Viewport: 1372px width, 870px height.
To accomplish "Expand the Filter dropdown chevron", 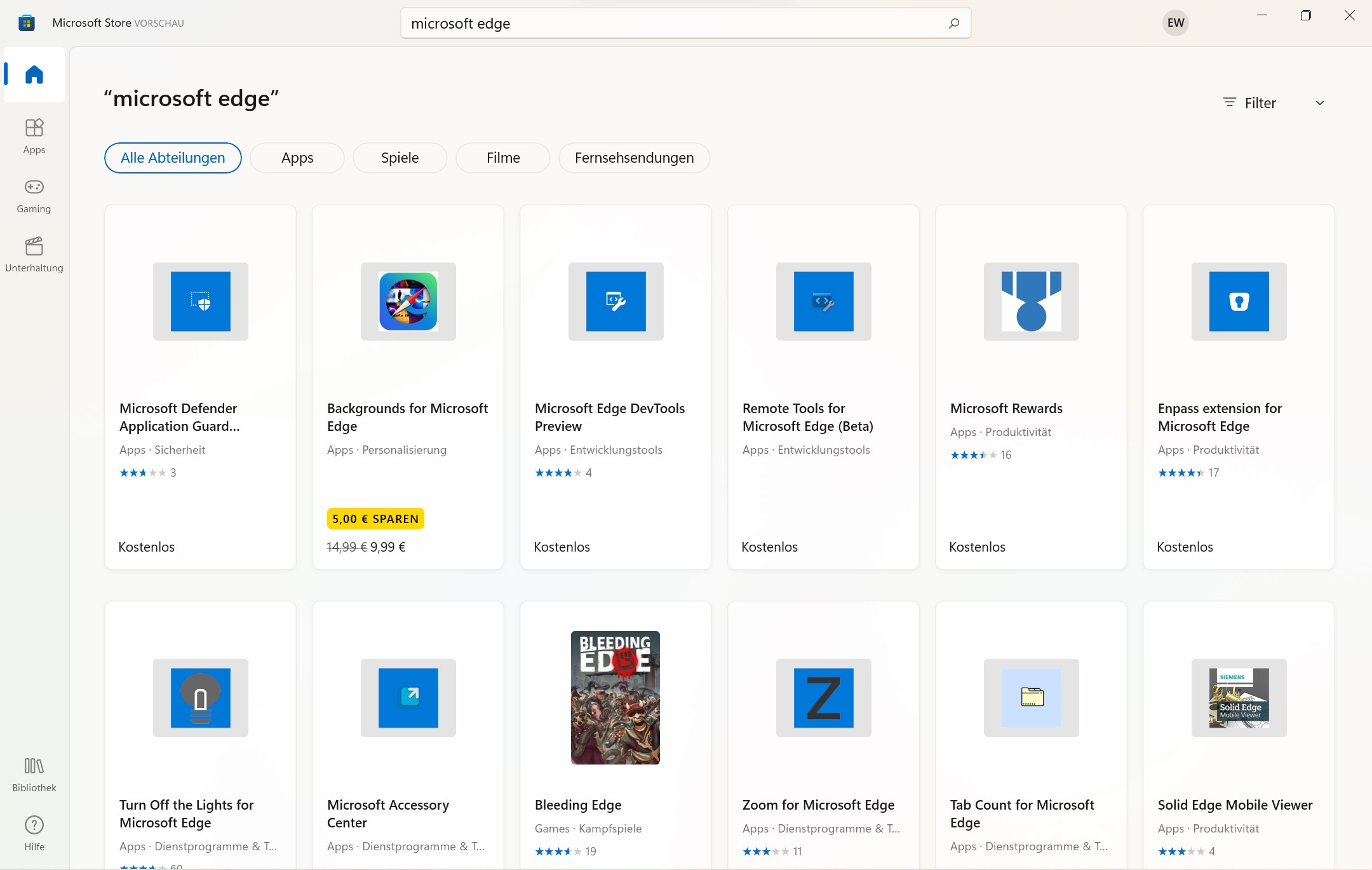I will [1320, 103].
